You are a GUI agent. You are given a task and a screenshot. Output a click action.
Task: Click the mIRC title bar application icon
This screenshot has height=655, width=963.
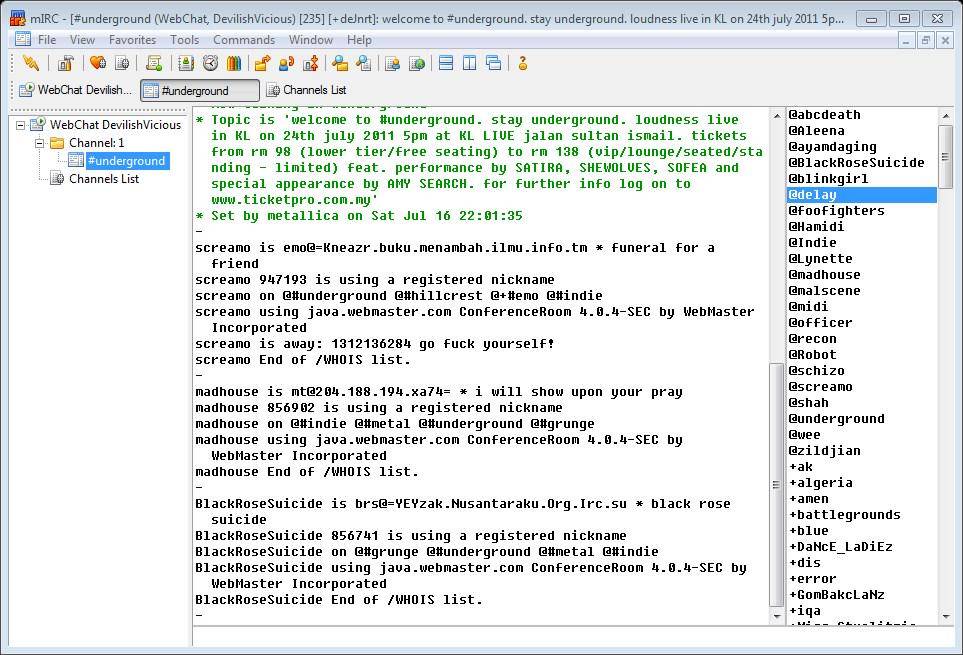click(x=18, y=18)
